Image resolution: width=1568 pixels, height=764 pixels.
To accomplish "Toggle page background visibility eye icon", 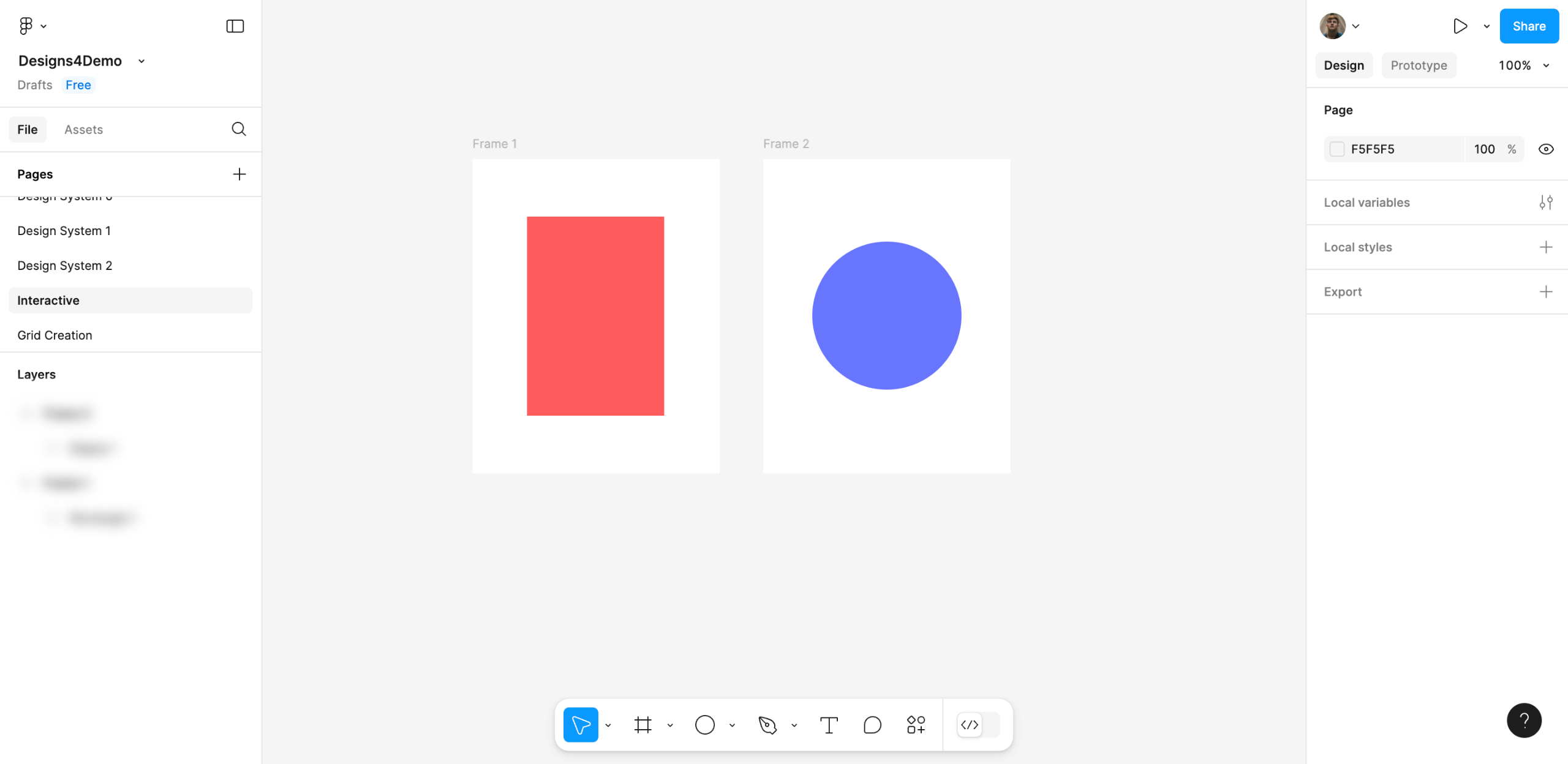I will coord(1545,149).
